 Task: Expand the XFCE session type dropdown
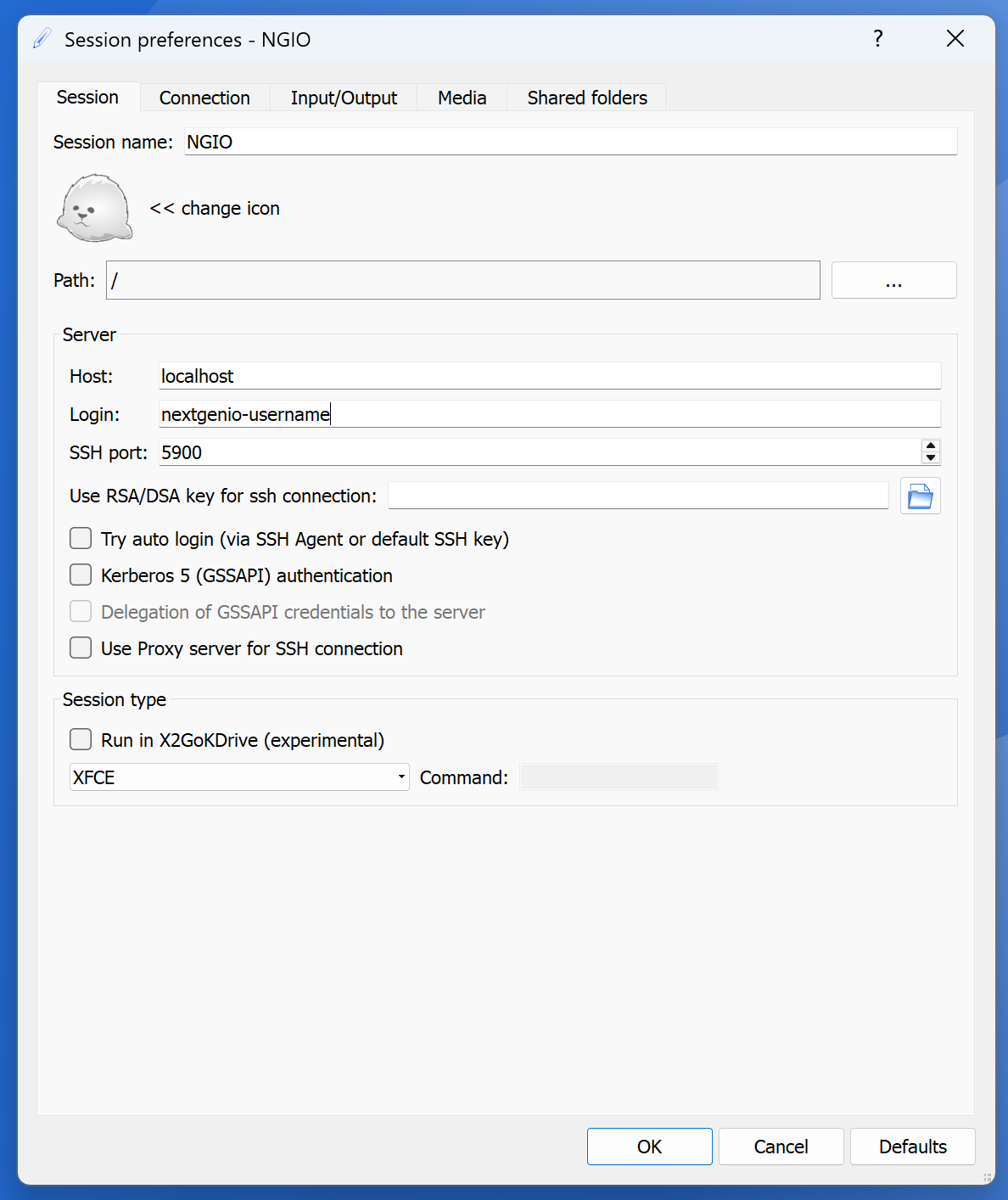pyautogui.click(x=238, y=777)
